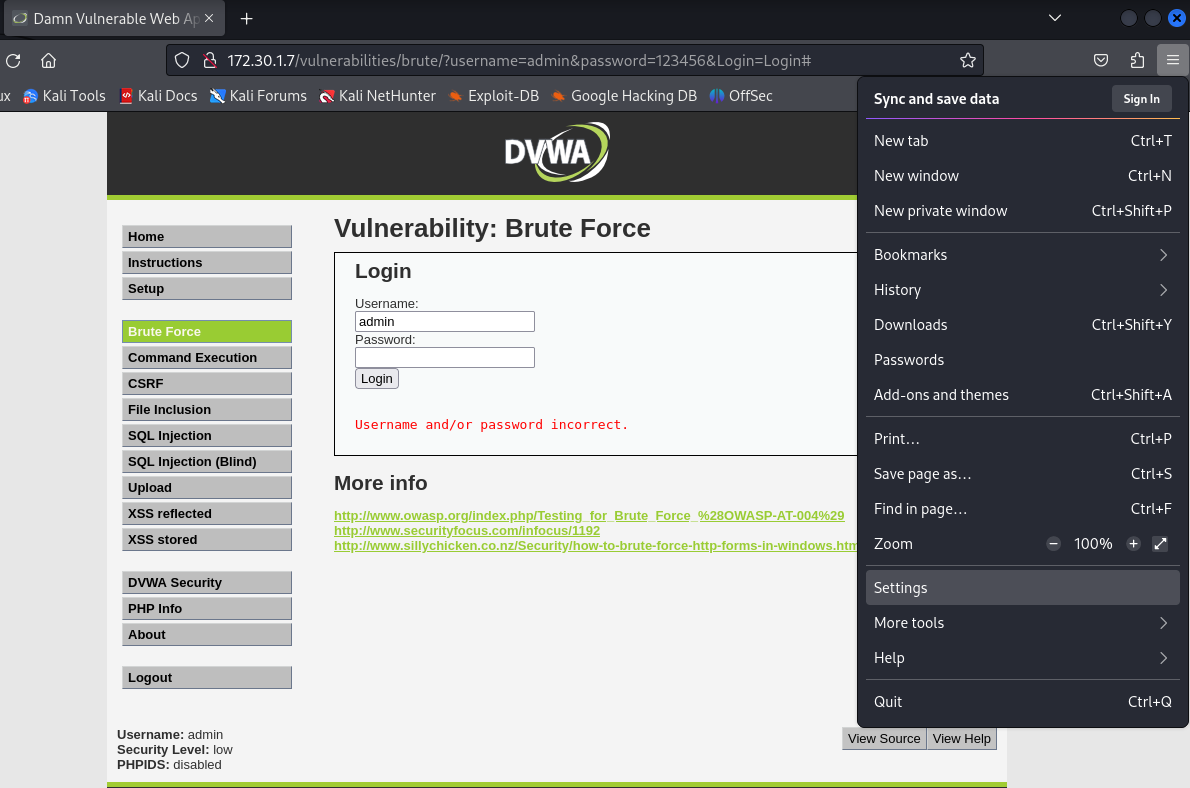Open the Setup page
The height and width of the screenshot is (788, 1190).
(x=206, y=288)
